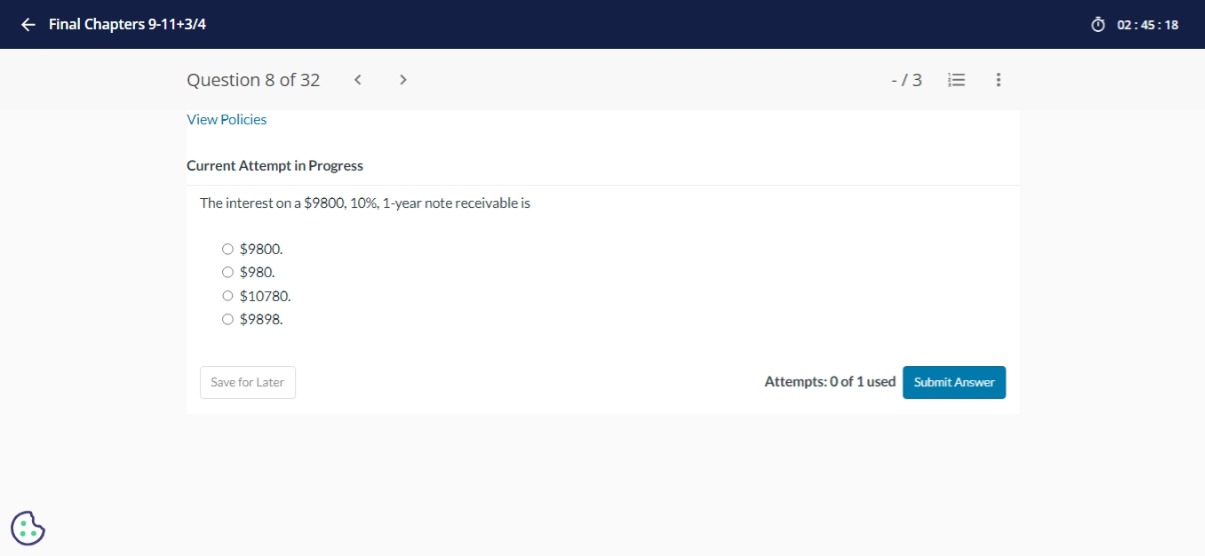Click the timer clock icon
This screenshot has width=1205, height=556.
click(x=1098, y=24)
